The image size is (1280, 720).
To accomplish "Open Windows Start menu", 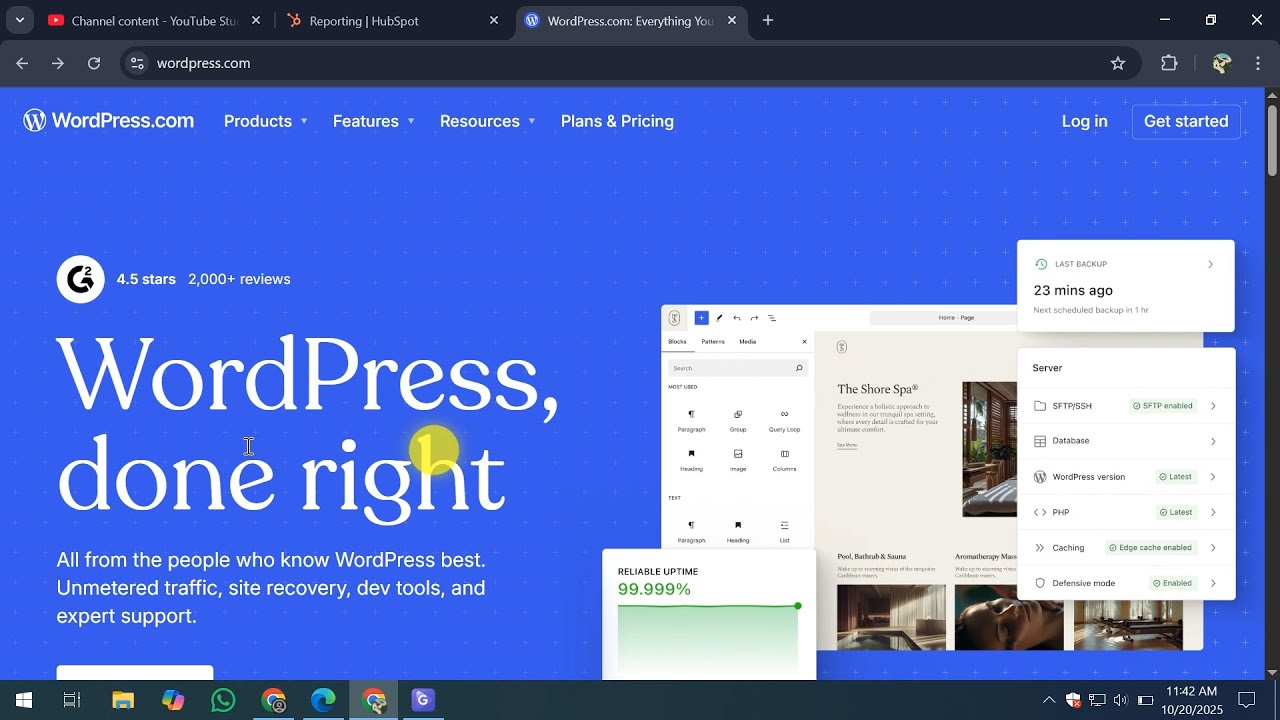I will coord(24,700).
